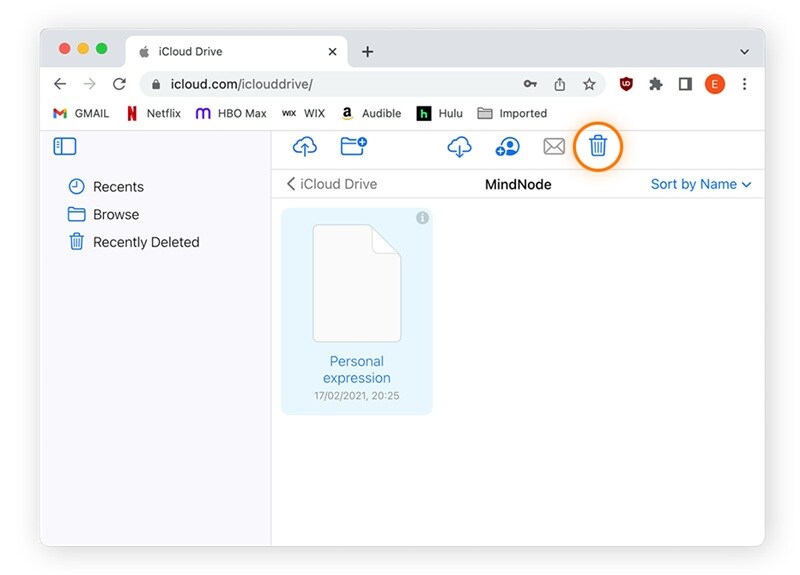Open Browse in the sidebar

(x=104, y=214)
